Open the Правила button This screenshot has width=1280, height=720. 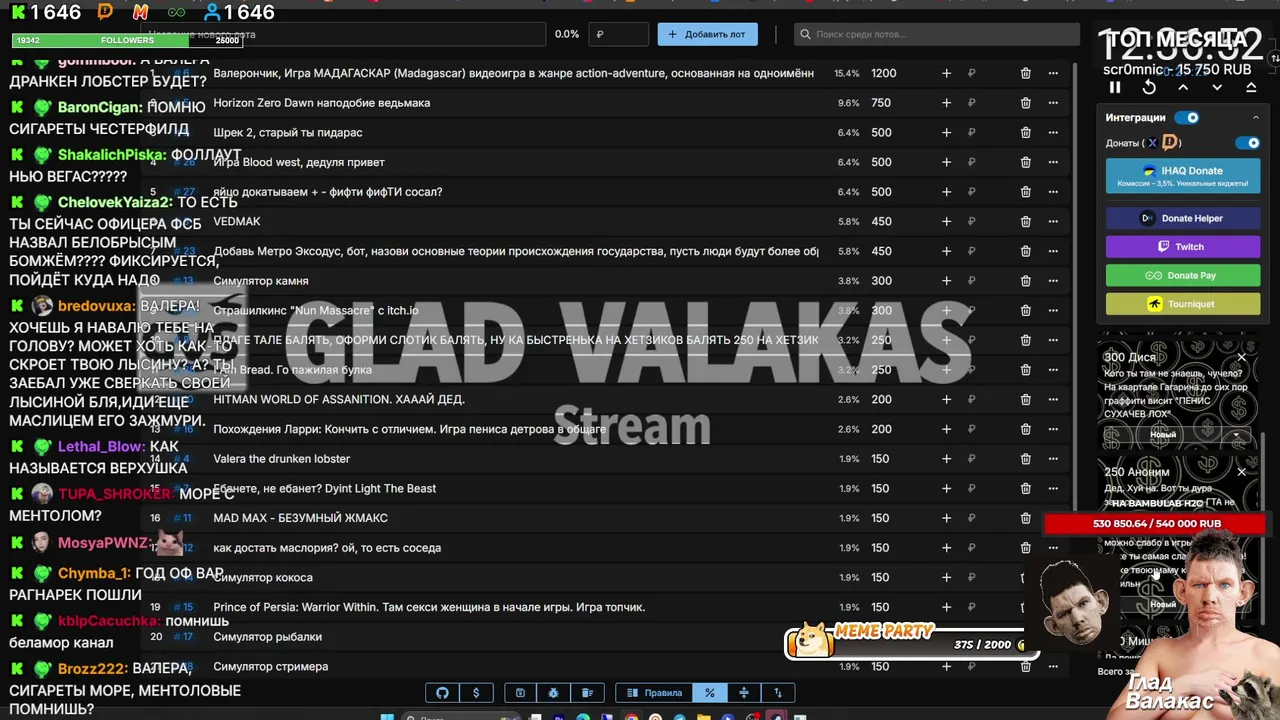pyautogui.click(x=654, y=692)
